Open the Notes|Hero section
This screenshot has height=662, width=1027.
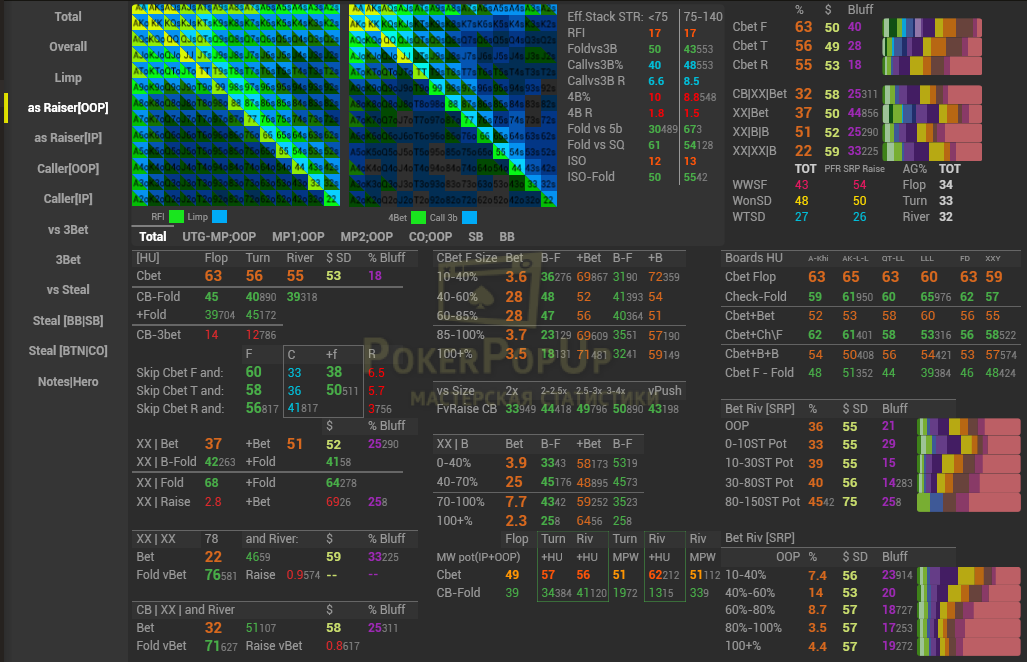click(x=68, y=381)
